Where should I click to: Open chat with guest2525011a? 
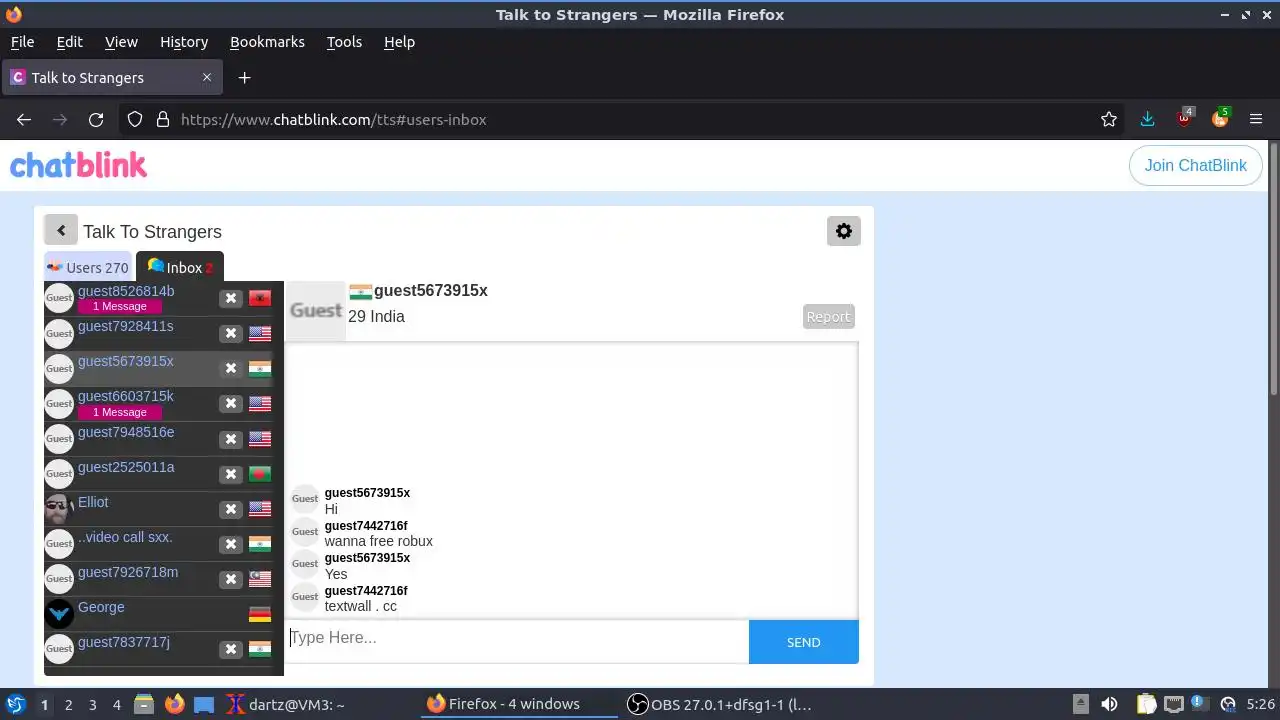click(126, 467)
